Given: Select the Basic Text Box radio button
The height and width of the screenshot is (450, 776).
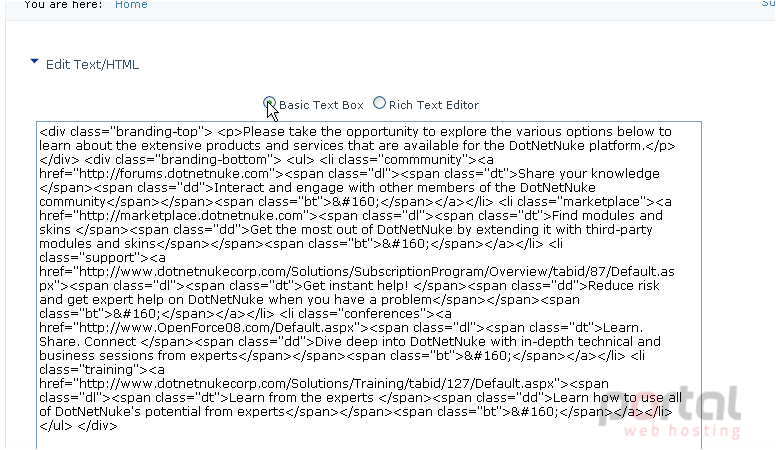Looking at the screenshot, I should point(269,103).
